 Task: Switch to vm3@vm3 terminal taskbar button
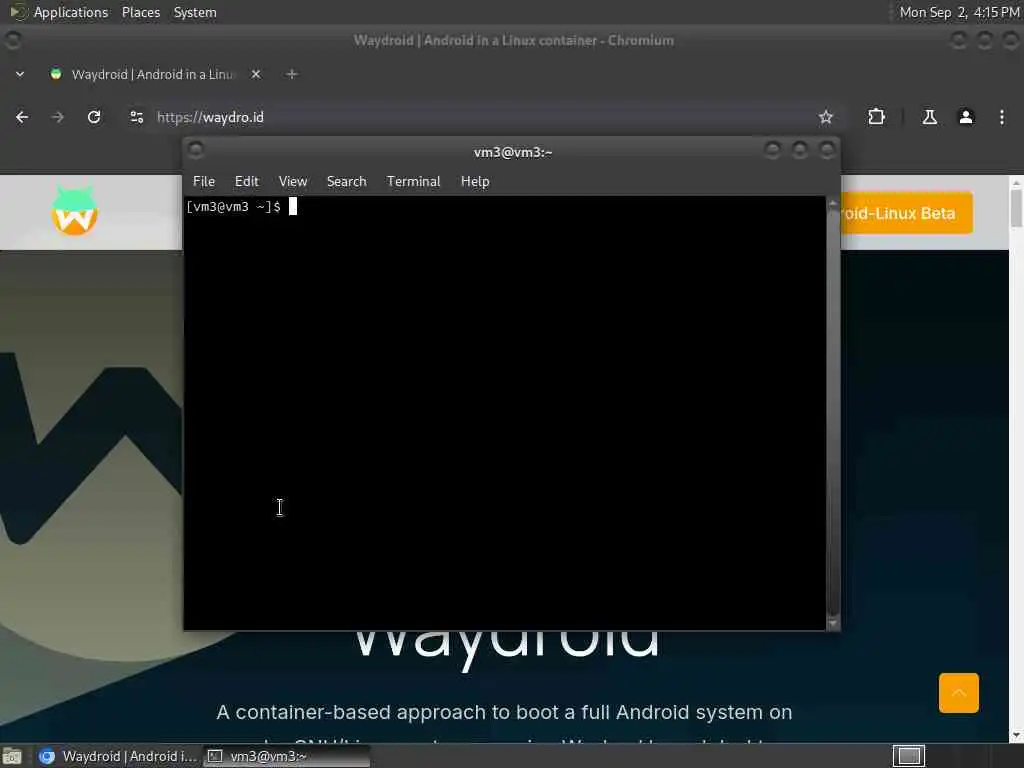pos(287,756)
